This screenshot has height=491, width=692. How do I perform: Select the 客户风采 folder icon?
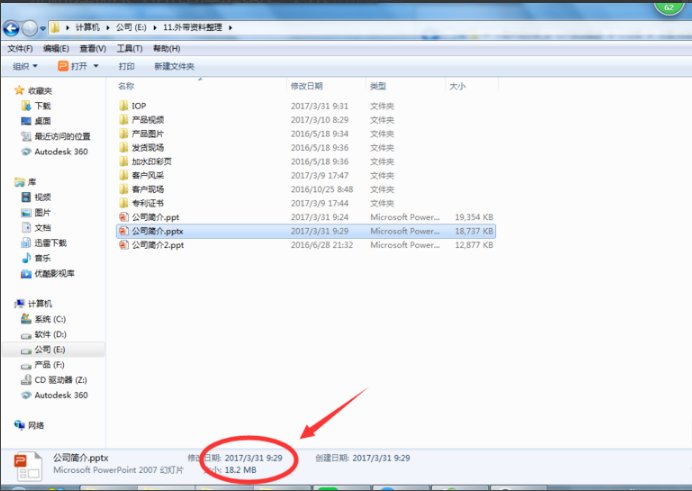pyautogui.click(x=124, y=175)
